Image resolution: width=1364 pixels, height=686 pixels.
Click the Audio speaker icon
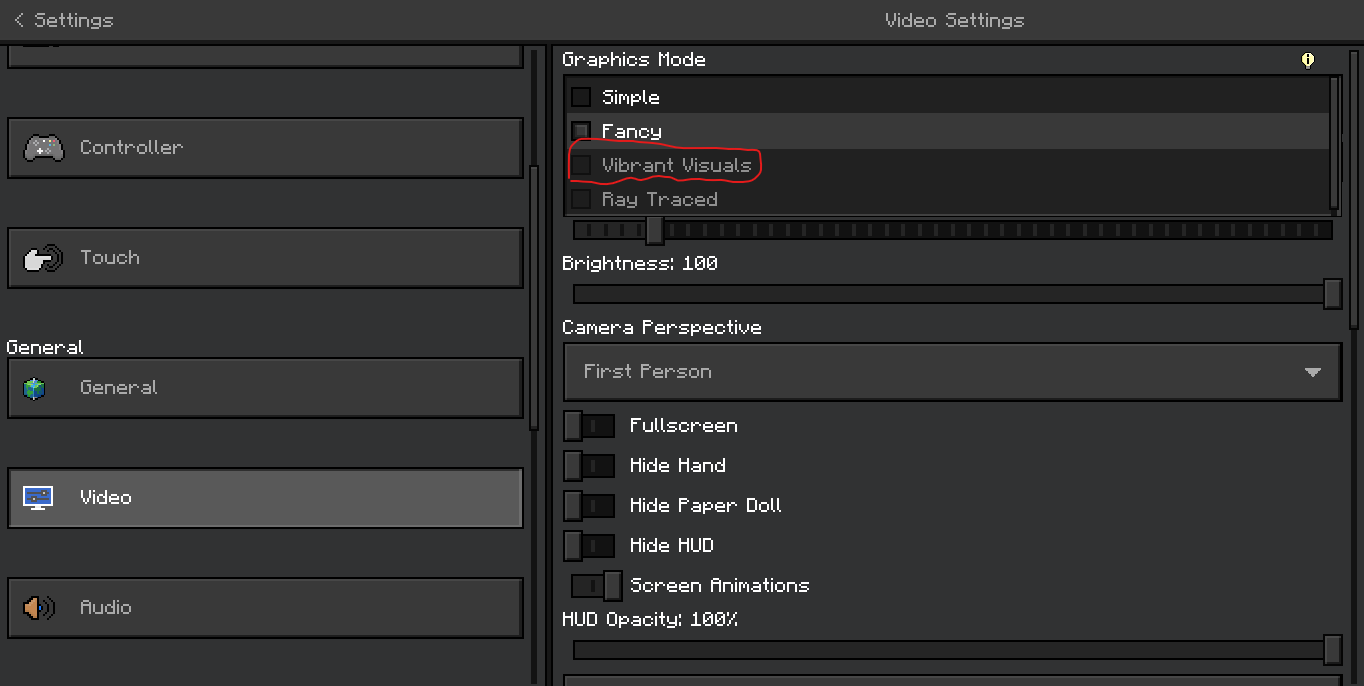(39, 608)
